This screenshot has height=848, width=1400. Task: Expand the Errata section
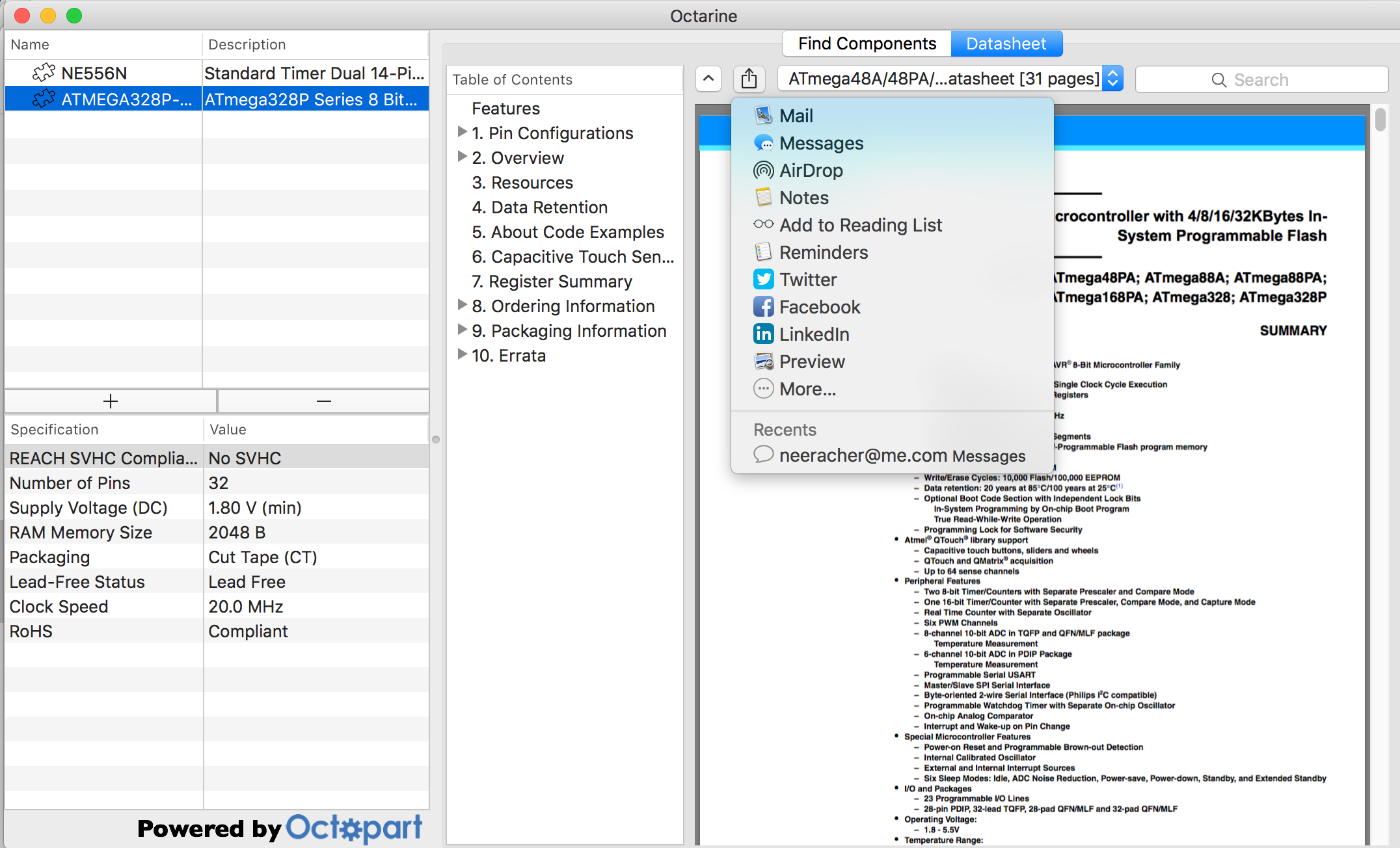[462, 355]
